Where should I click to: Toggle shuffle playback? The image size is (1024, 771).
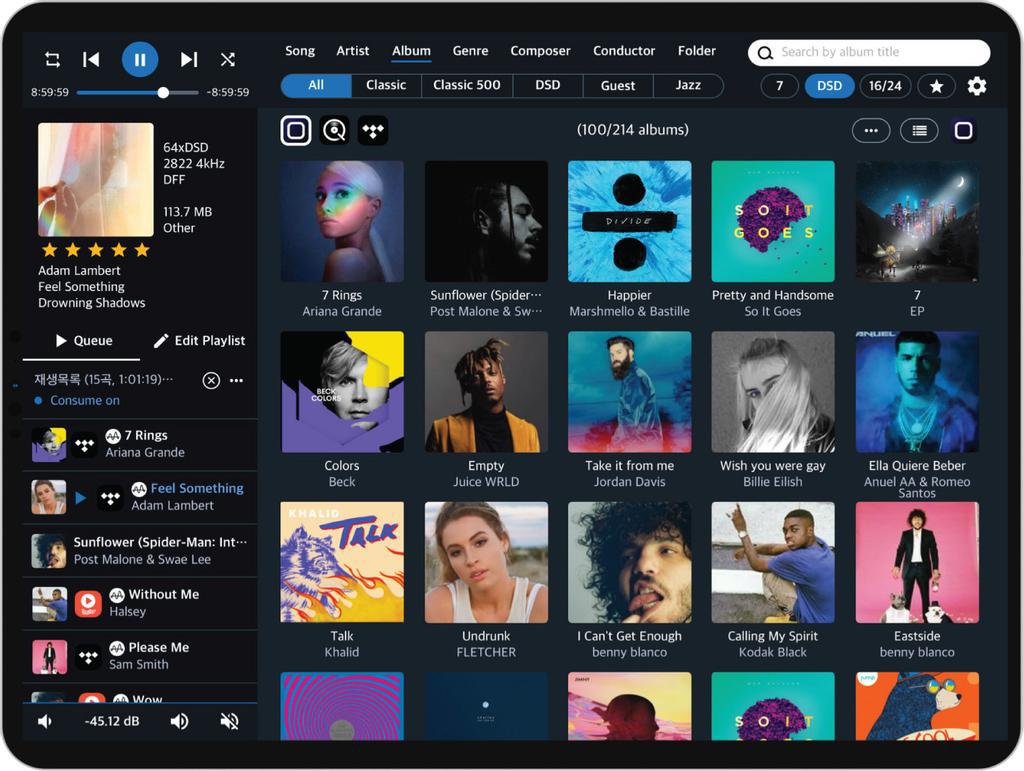(x=228, y=60)
